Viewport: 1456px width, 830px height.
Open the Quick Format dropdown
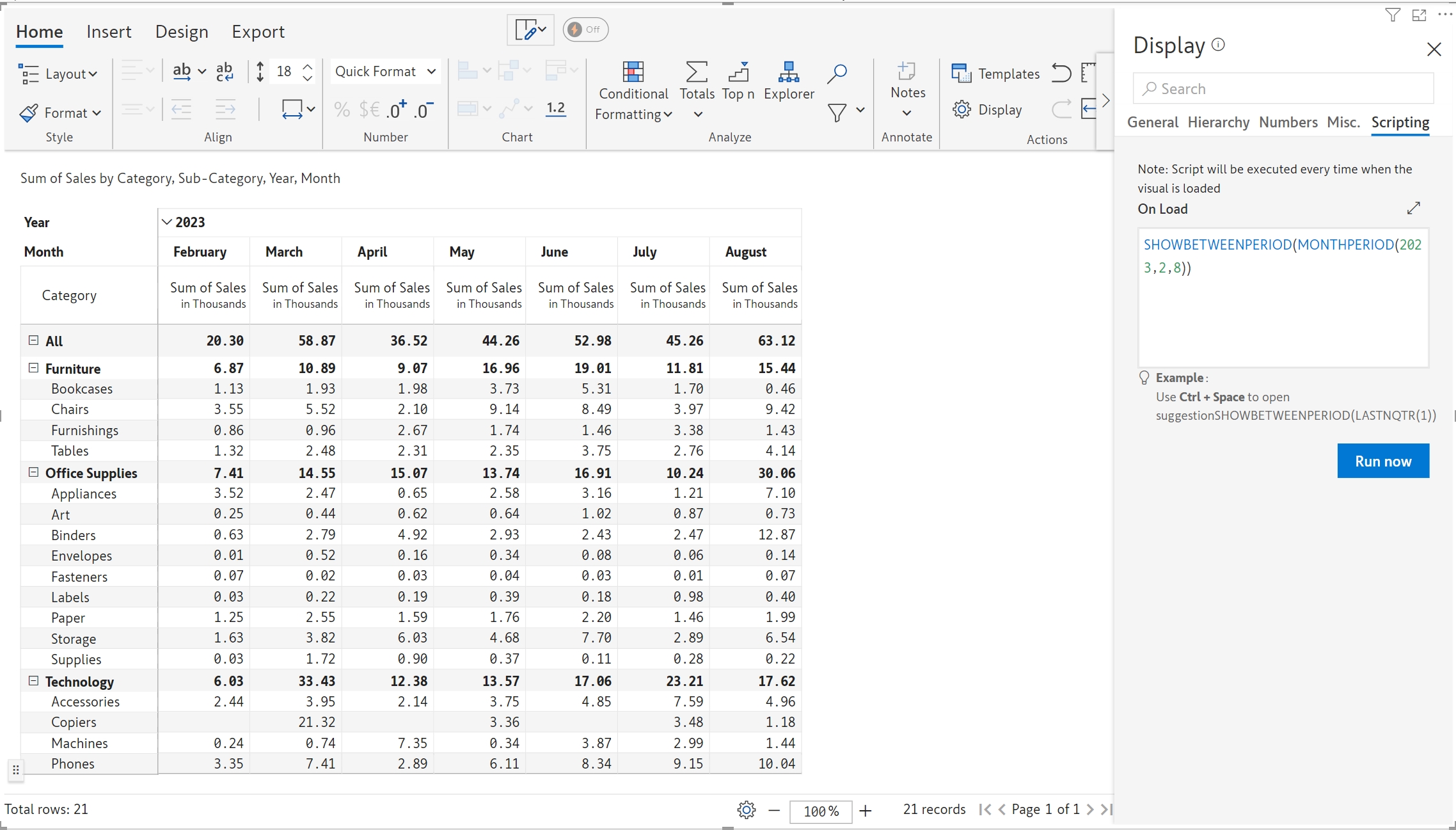click(385, 72)
